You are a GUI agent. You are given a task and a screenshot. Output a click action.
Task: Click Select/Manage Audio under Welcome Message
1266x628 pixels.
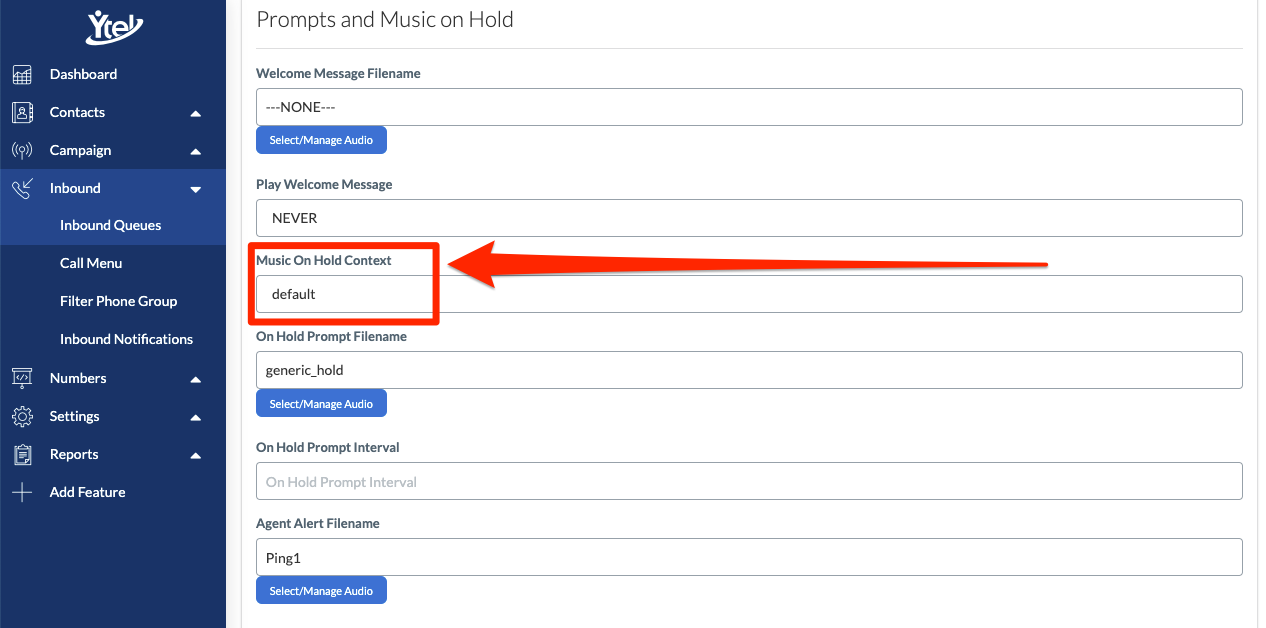pyautogui.click(x=321, y=140)
